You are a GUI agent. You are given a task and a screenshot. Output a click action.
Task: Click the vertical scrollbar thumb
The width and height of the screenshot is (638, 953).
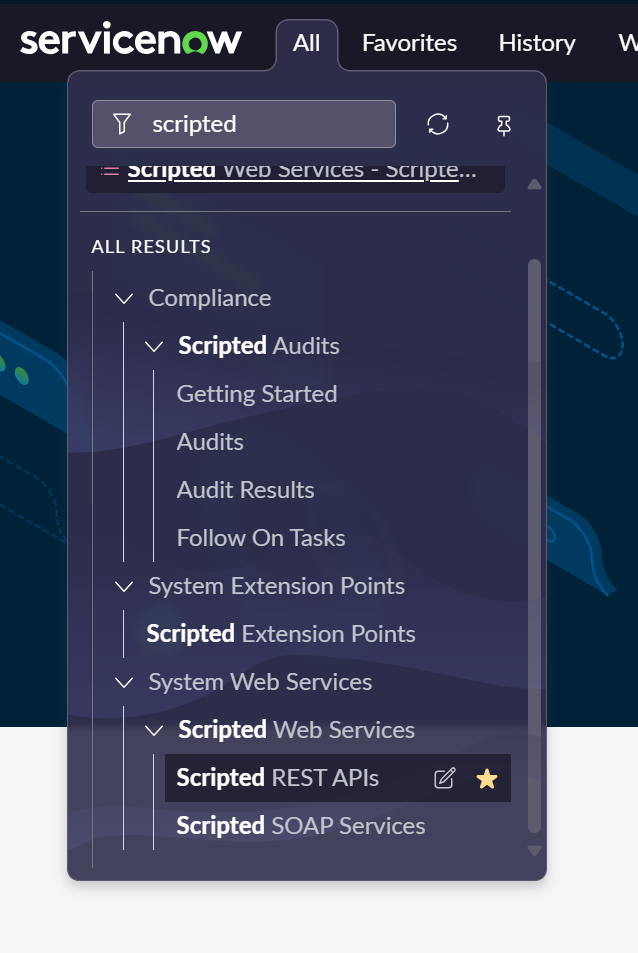click(x=534, y=546)
